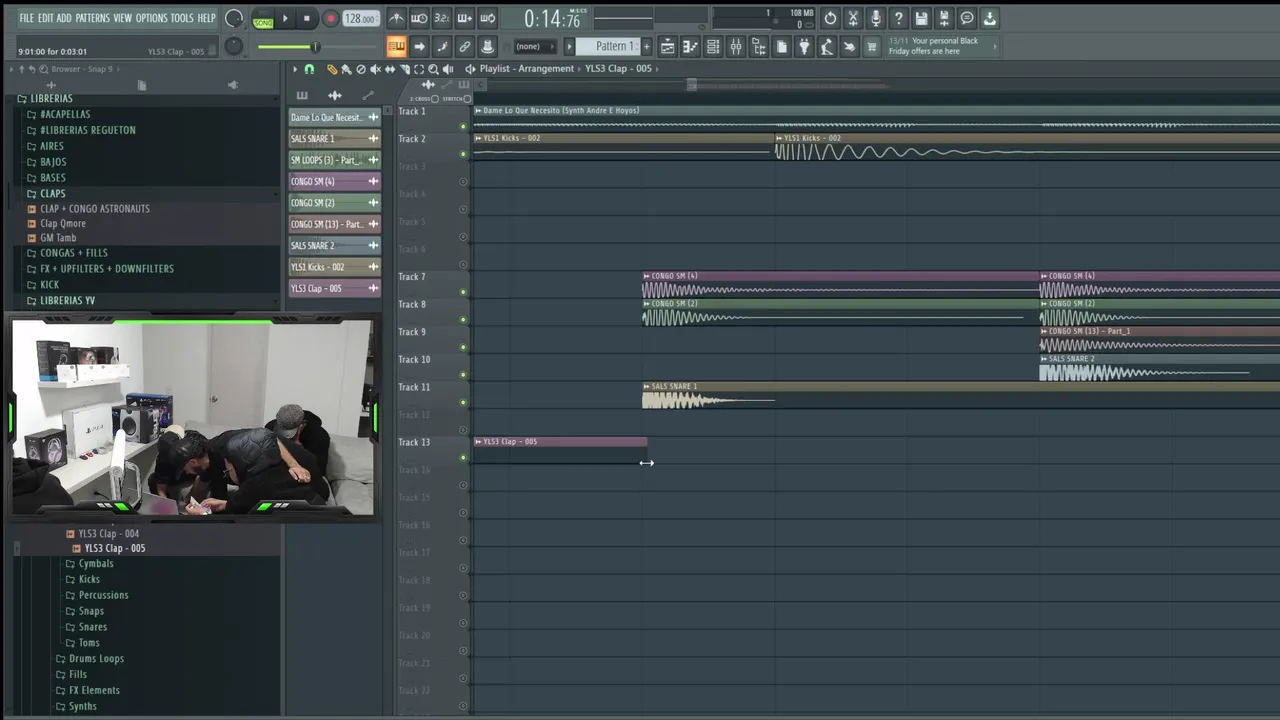
Task: Toggle Track 11 mute LED
Action: 463,402
